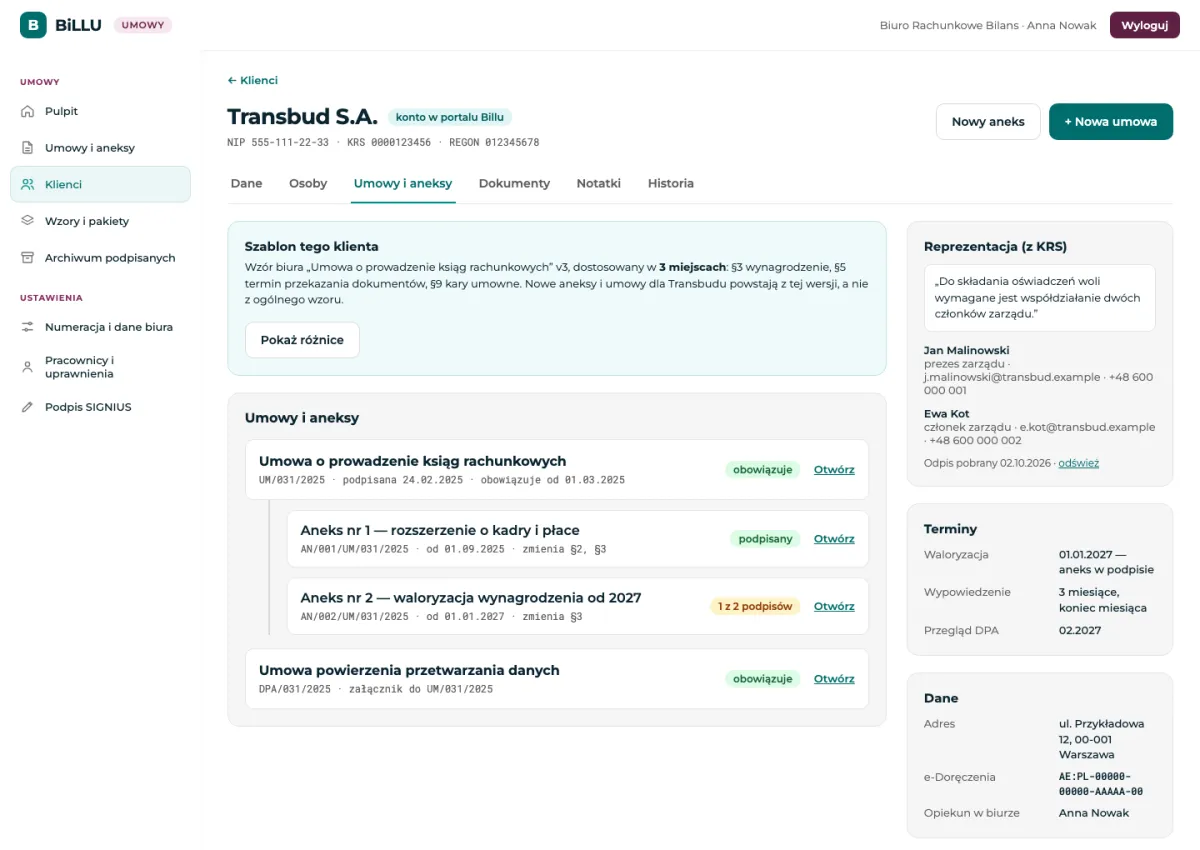This screenshot has height=850, width=1200.
Task: Select the Klienci people icon in sidebar
Action: coord(28,184)
